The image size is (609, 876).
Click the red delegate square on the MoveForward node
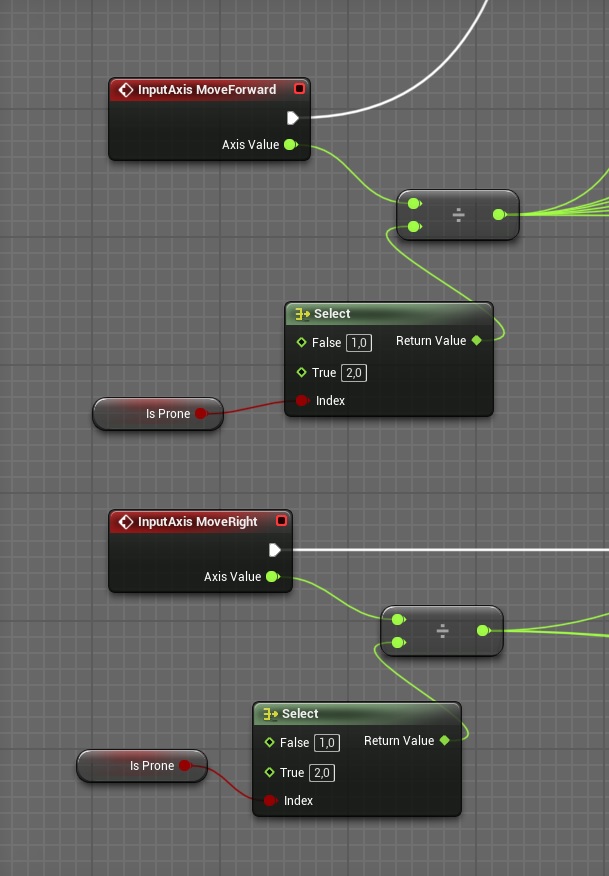point(299,89)
